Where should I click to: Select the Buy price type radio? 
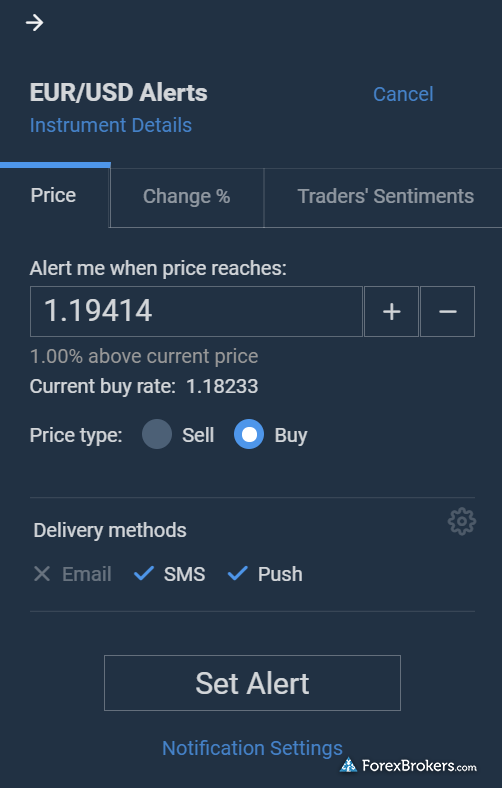coord(249,434)
